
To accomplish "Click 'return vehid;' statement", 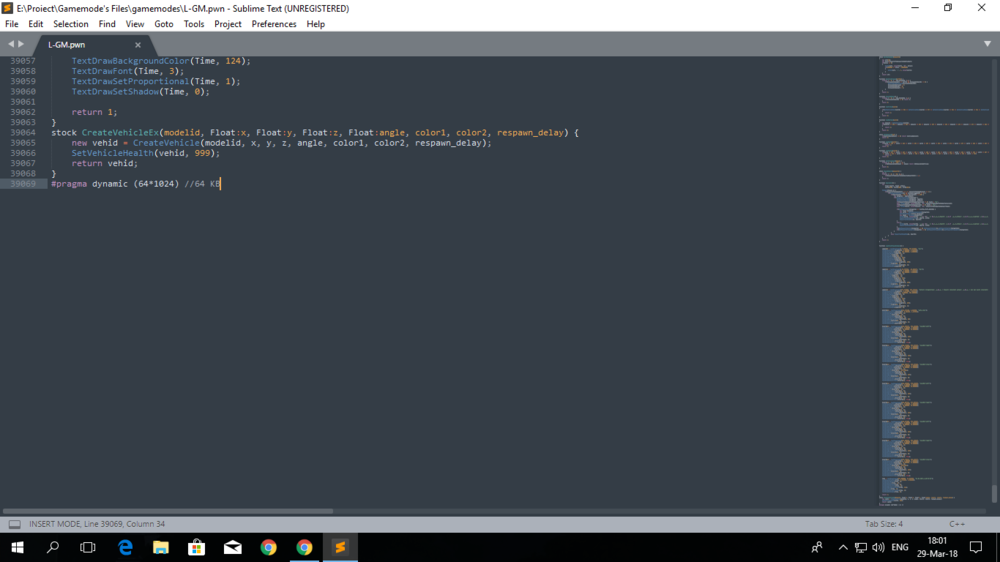I will click(105, 163).
